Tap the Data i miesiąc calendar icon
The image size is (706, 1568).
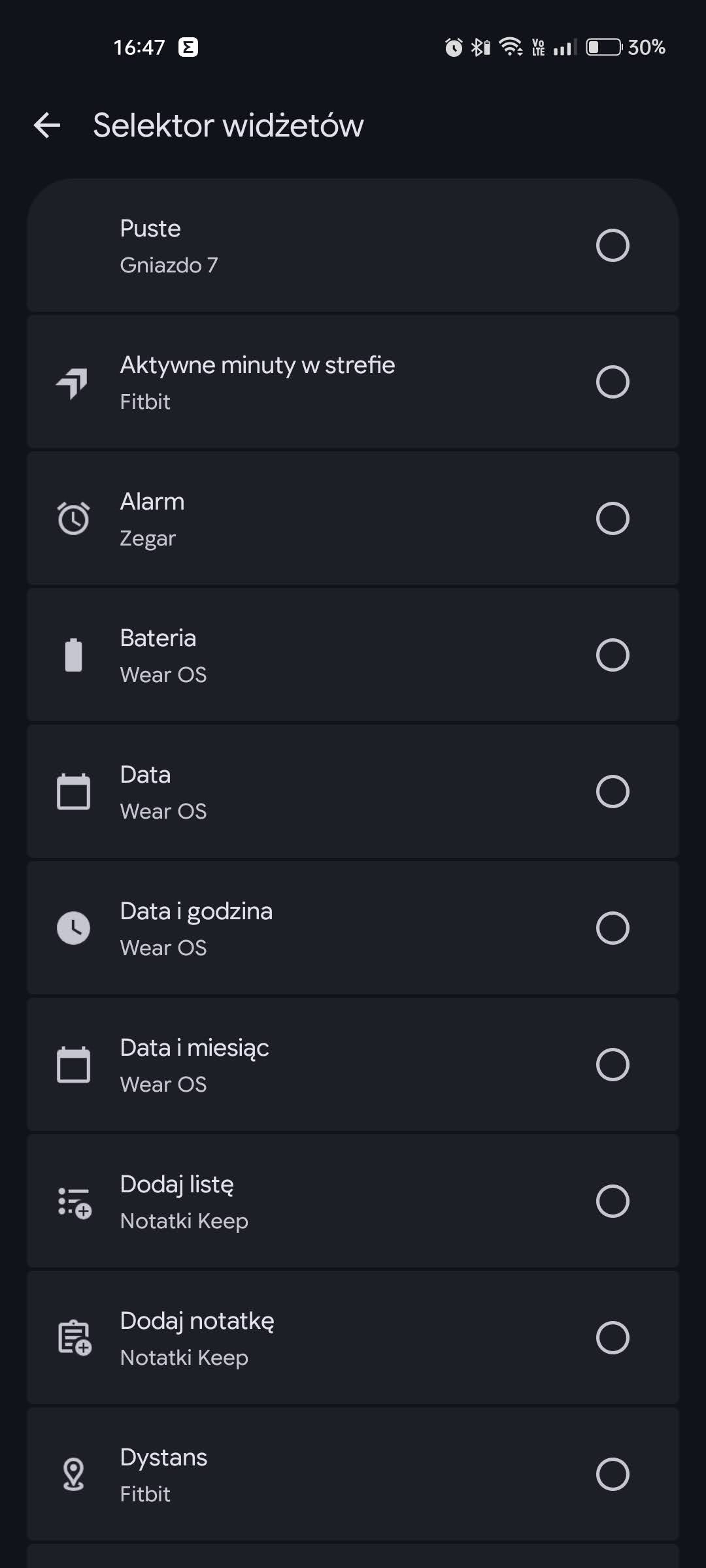[x=73, y=1065]
